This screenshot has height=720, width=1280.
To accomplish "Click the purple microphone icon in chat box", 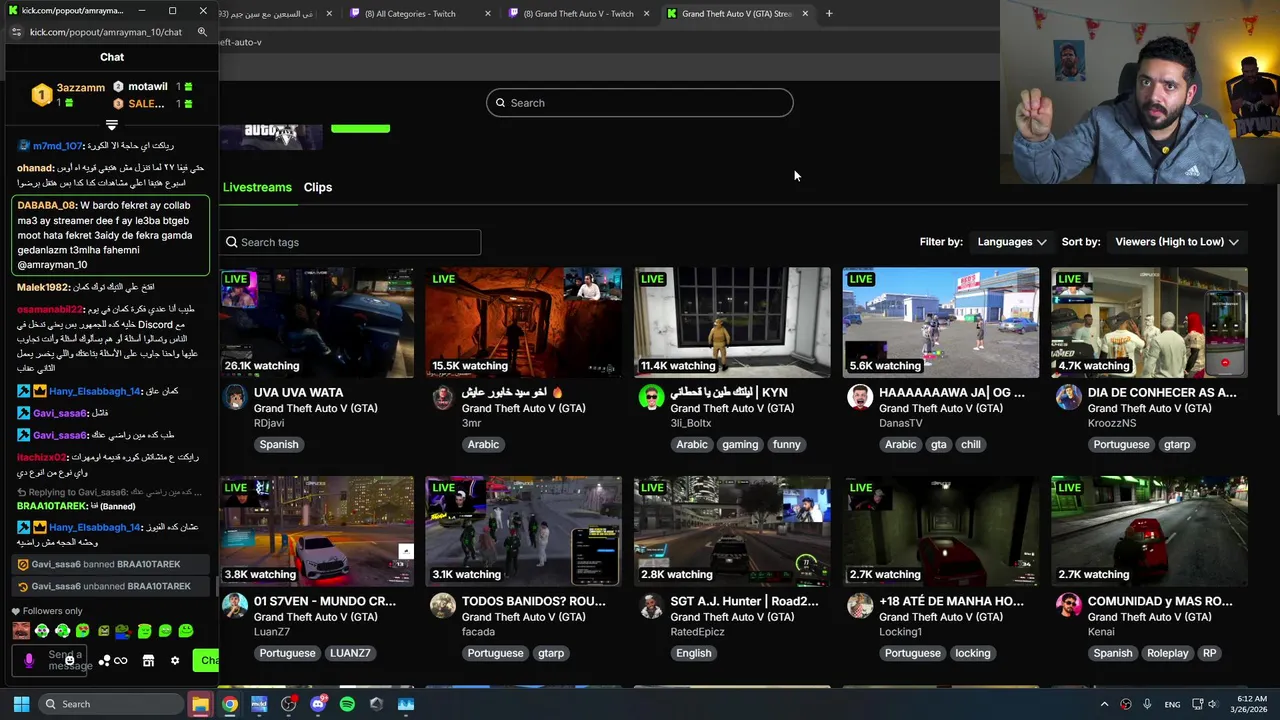I will pos(29,661).
